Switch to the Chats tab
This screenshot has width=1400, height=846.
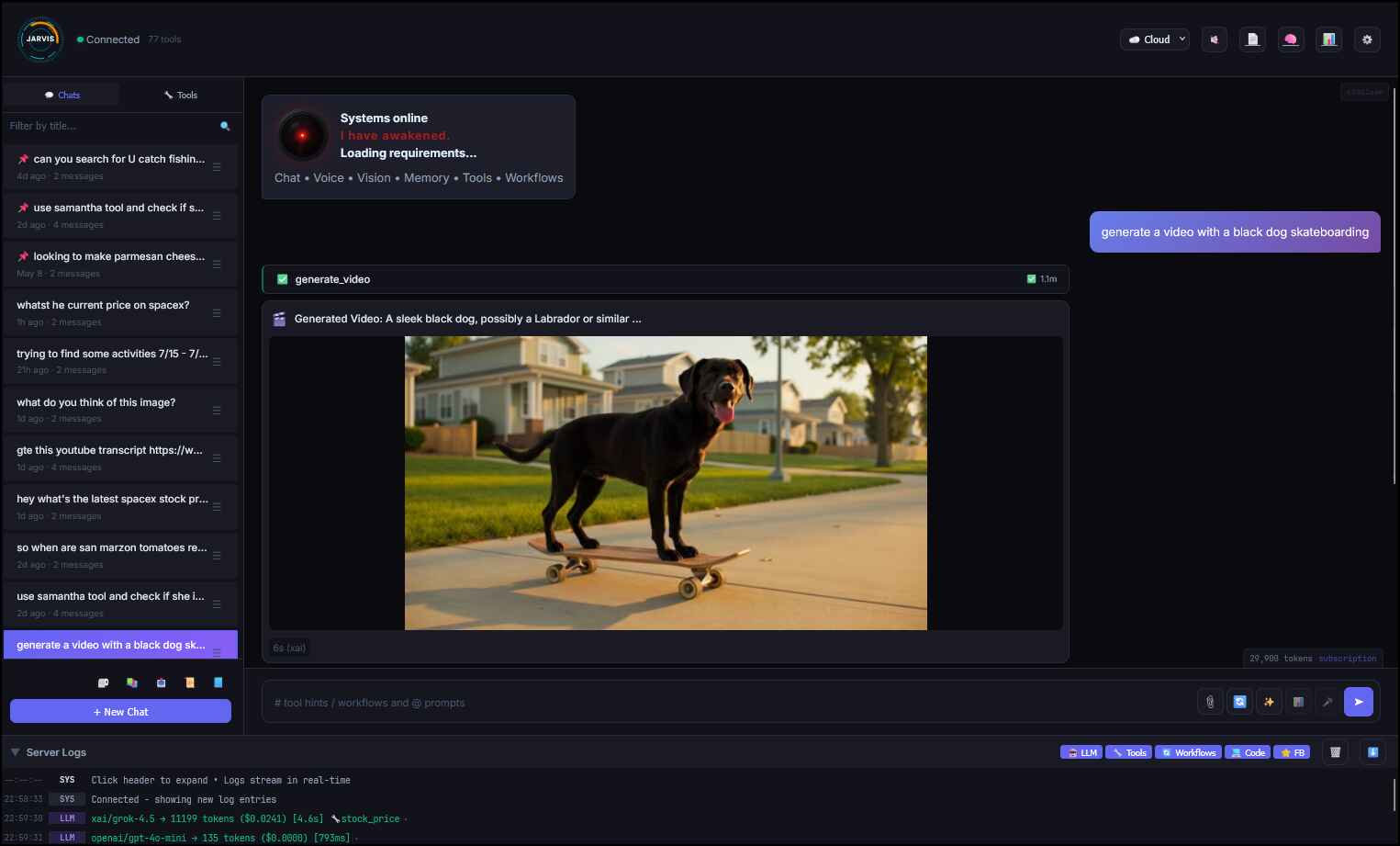tap(62, 95)
